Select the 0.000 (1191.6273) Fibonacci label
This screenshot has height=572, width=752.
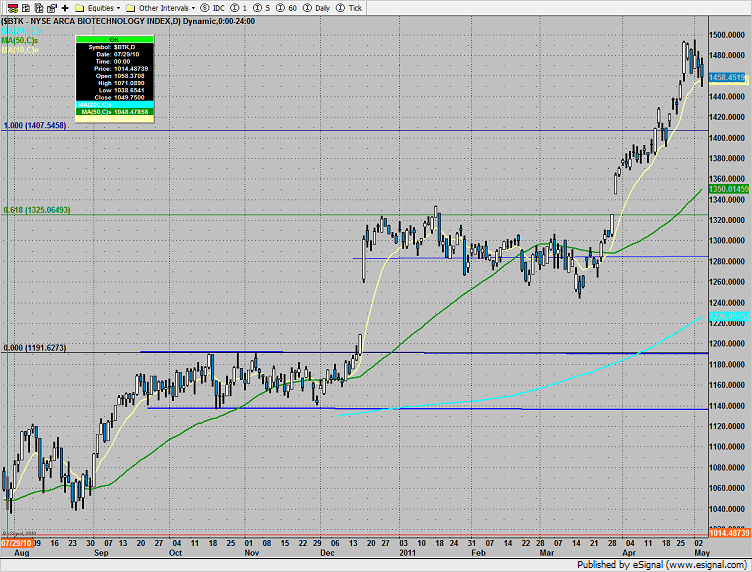click(x=35, y=348)
